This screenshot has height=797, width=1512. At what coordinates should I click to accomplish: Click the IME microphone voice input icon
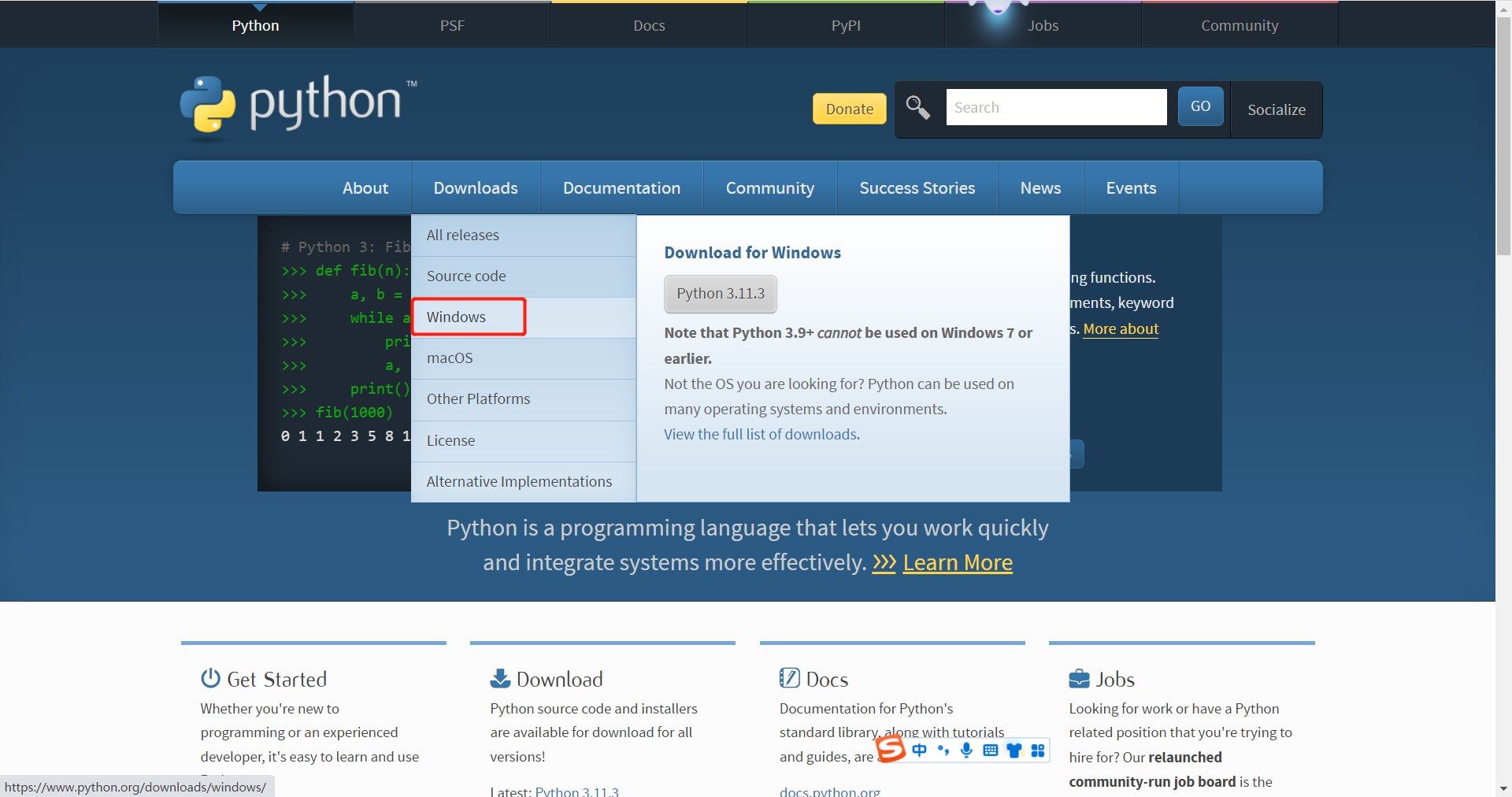(x=967, y=751)
